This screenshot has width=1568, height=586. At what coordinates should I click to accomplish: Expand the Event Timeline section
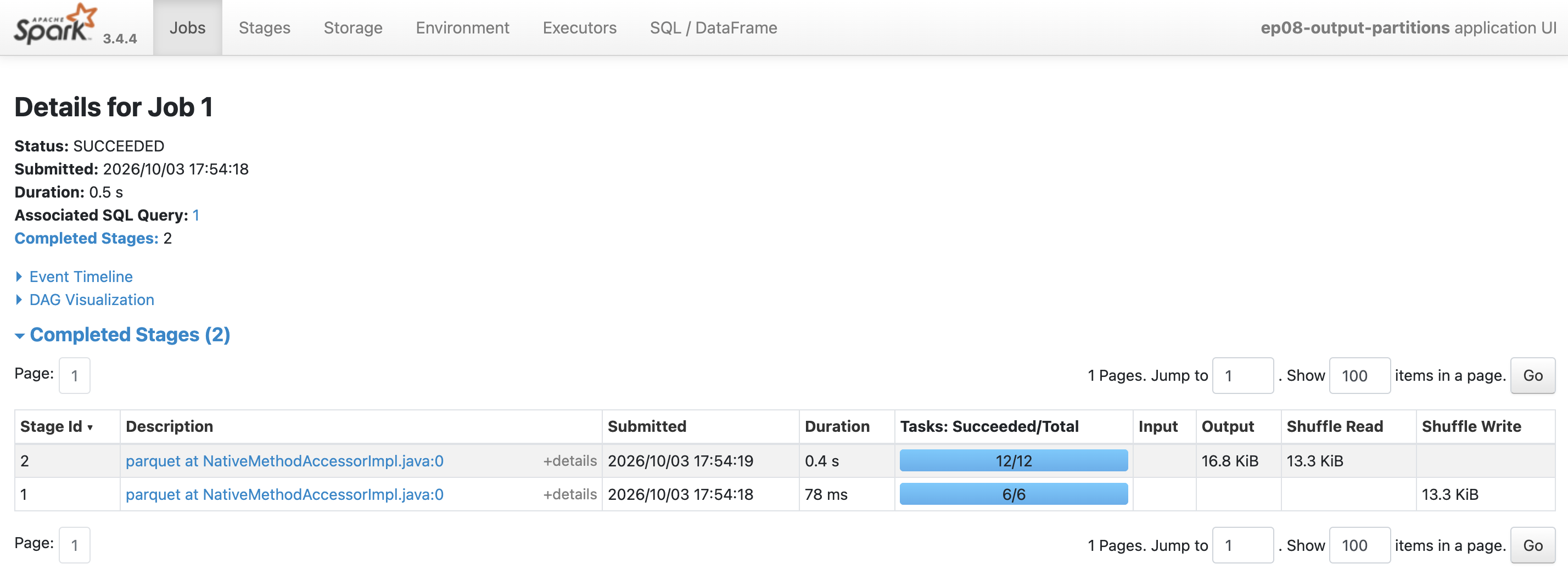tap(80, 277)
